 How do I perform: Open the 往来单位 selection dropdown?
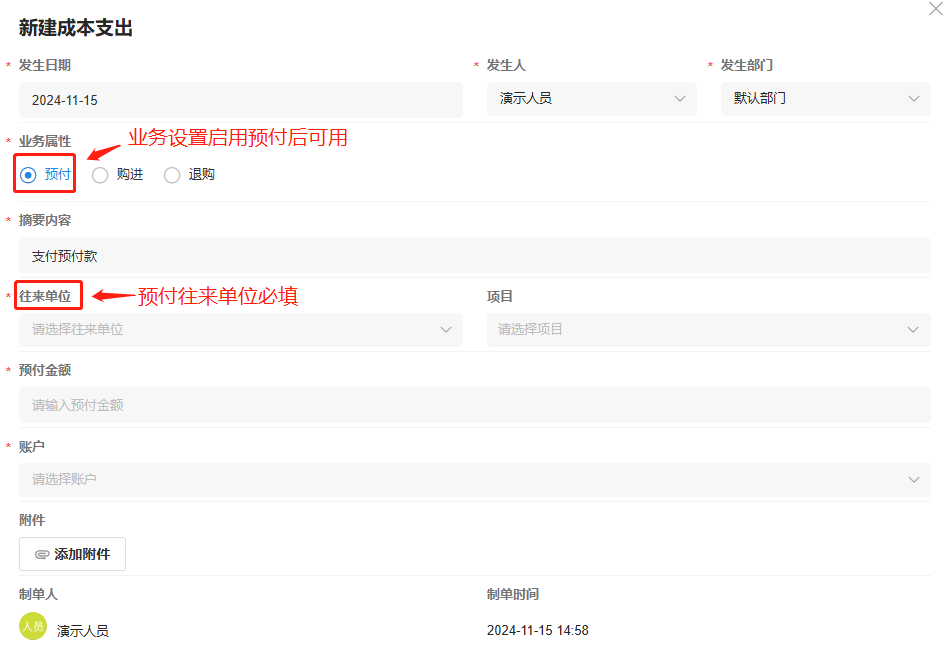(x=240, y=329)
